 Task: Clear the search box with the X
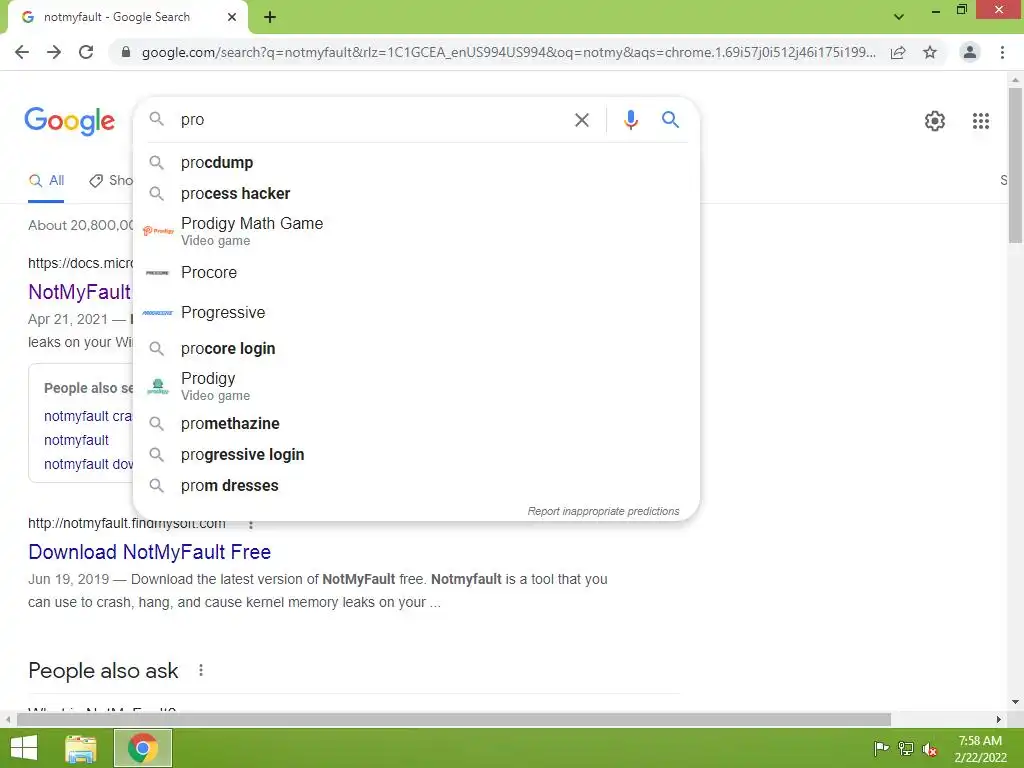point(581,120)
